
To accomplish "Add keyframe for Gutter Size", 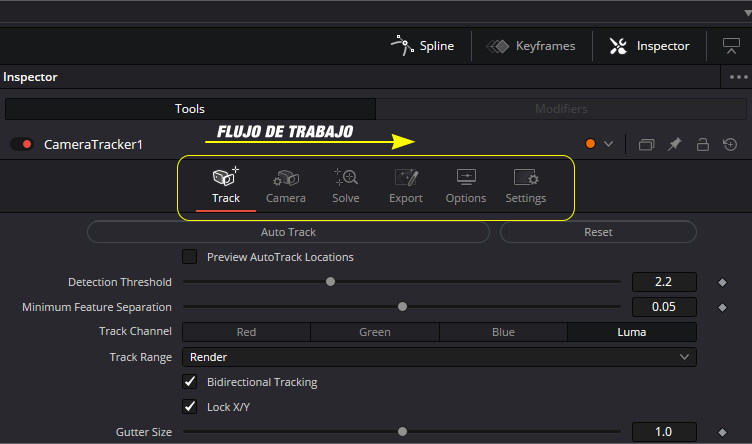I will (722, 432).
